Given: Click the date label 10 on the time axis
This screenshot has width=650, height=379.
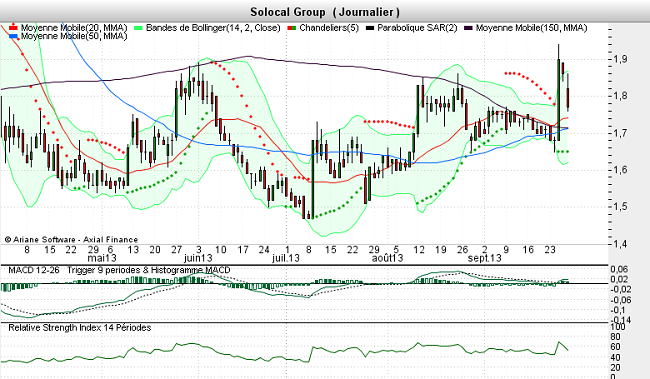Looking at the screenshot, I should coord(221,250).
